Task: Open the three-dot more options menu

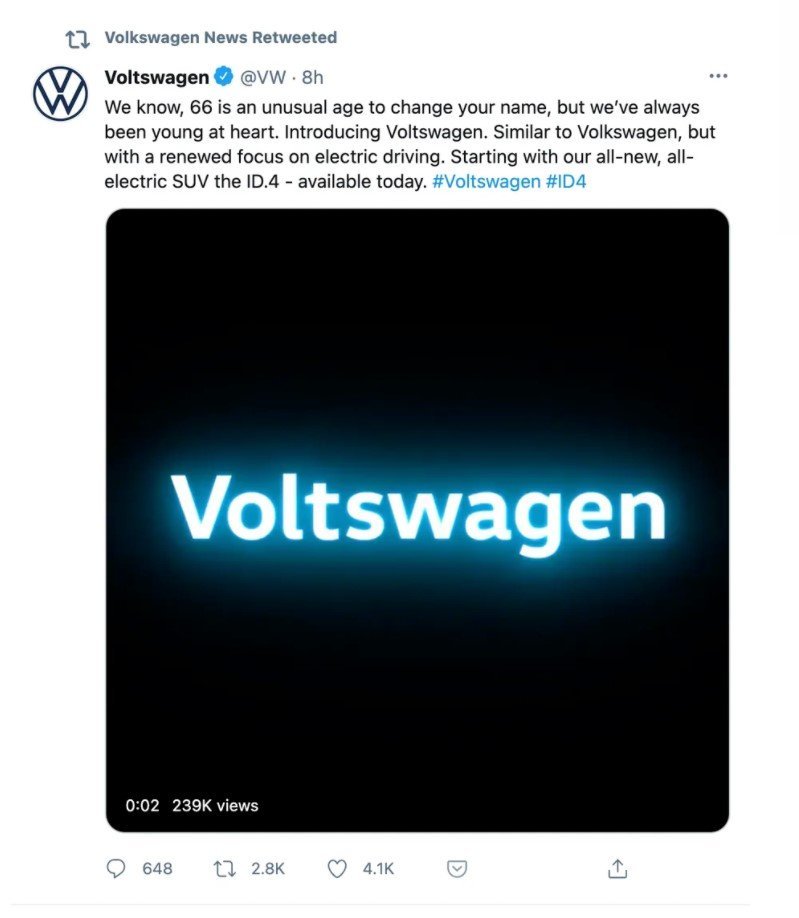Action: pos(718,76)
